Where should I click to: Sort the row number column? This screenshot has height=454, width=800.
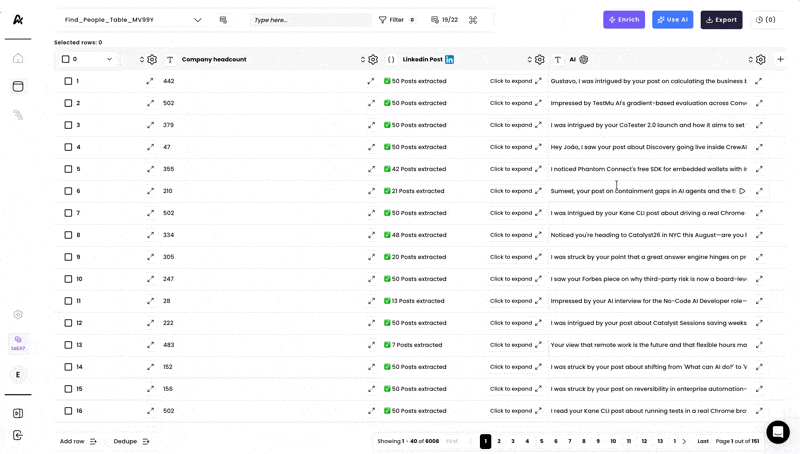coord(142,60)
